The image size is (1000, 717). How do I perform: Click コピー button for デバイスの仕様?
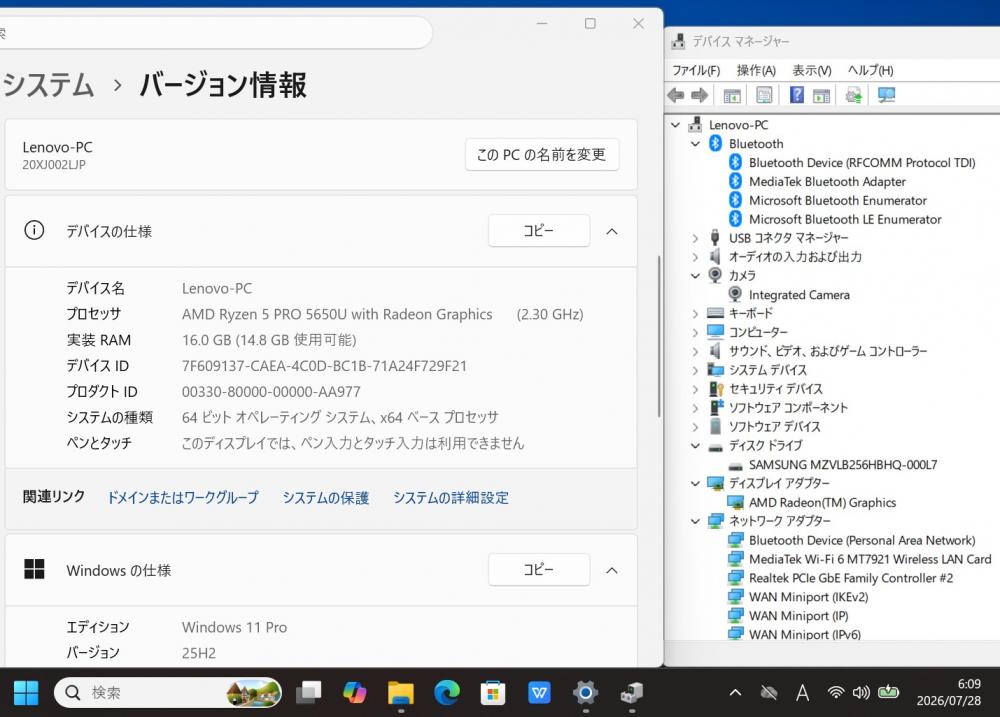(539, 231)
